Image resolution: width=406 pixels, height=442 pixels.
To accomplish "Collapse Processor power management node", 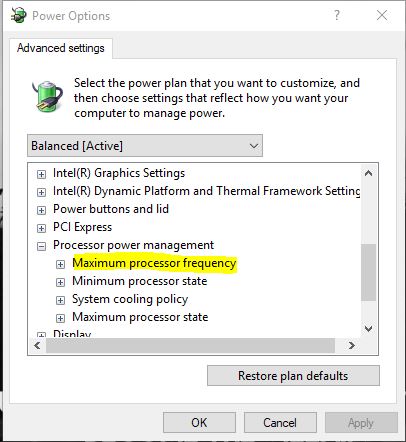I will 41,246.
